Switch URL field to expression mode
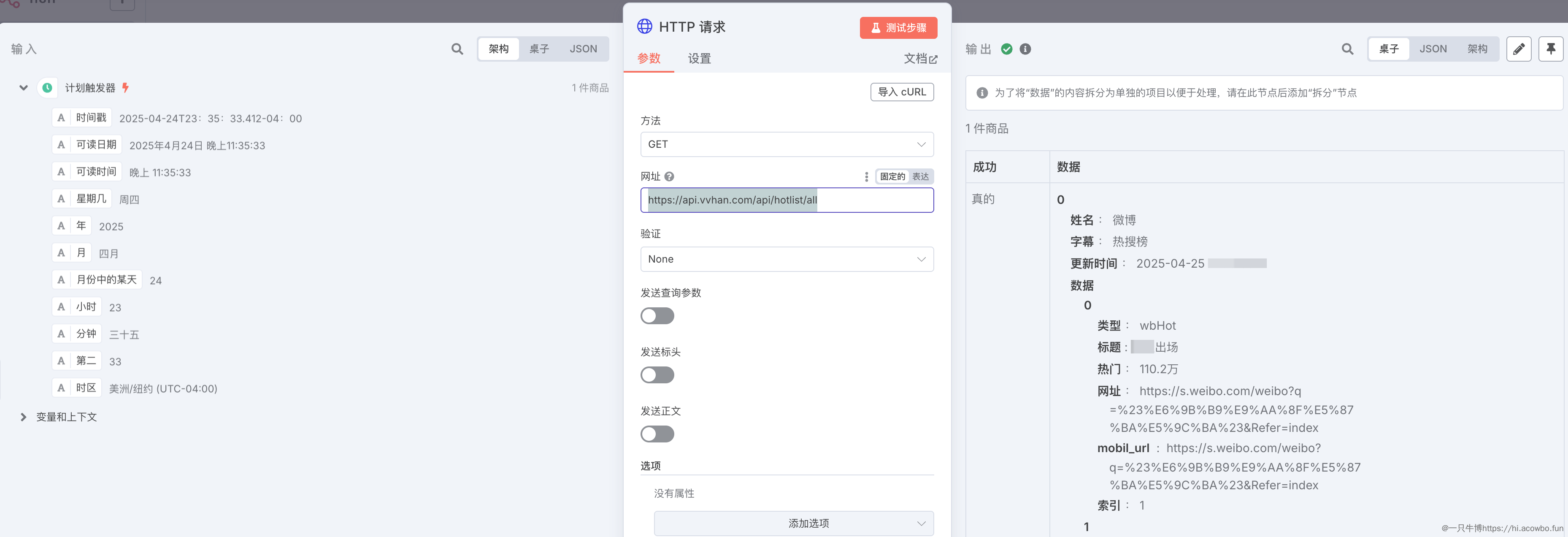Image resolution: width=1568 pixels, height=537 pixels. (920, 176)
